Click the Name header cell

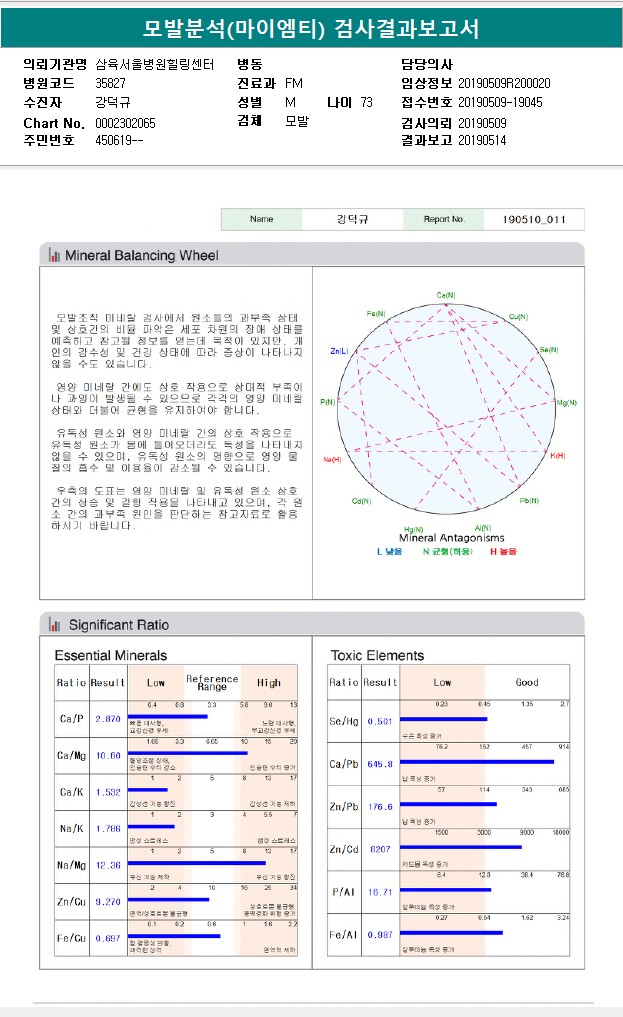coord(261,219)
